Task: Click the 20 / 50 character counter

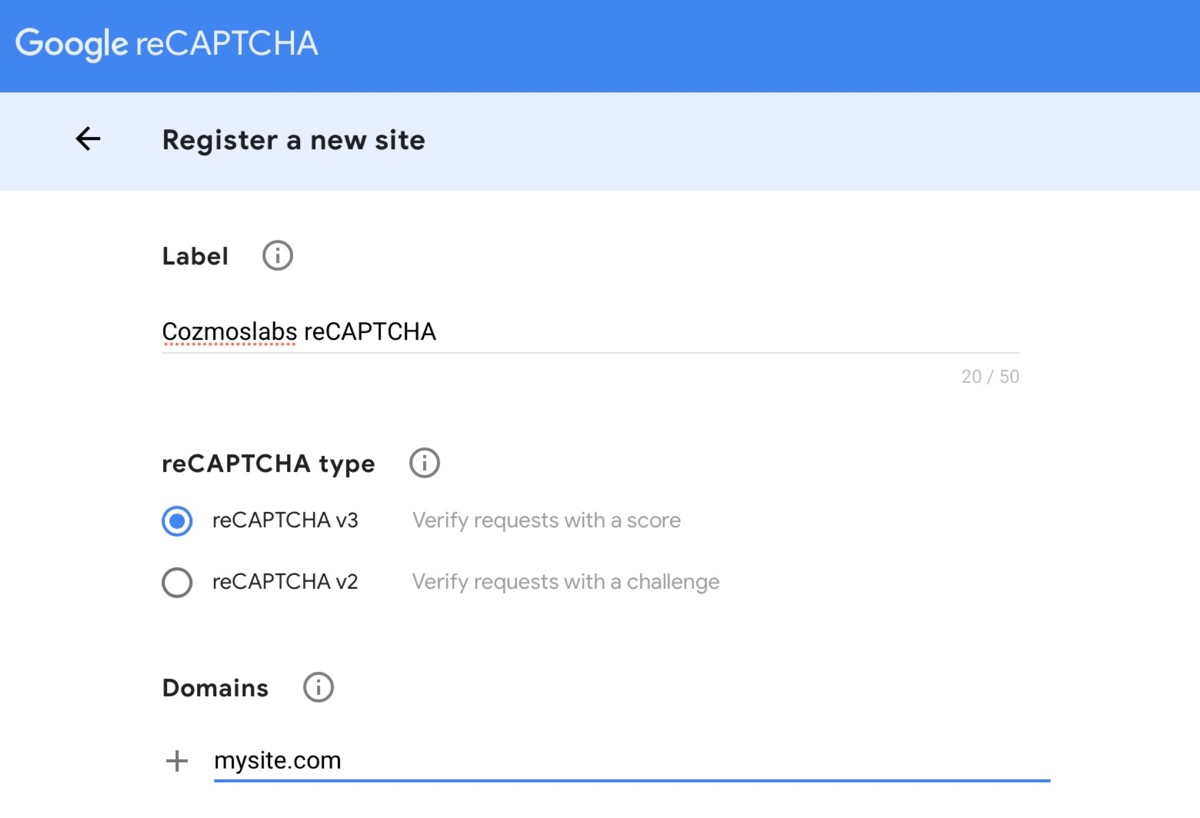Action: tap(990, 377)
